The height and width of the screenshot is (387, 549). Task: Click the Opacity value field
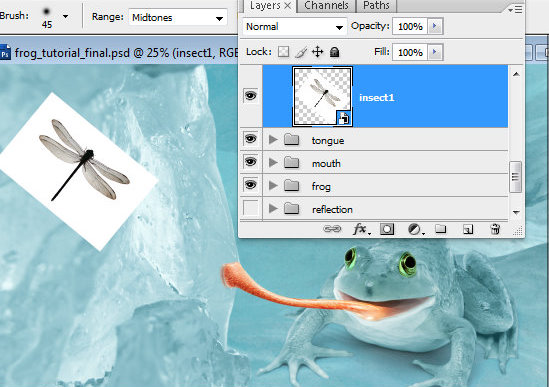(410, 26)
